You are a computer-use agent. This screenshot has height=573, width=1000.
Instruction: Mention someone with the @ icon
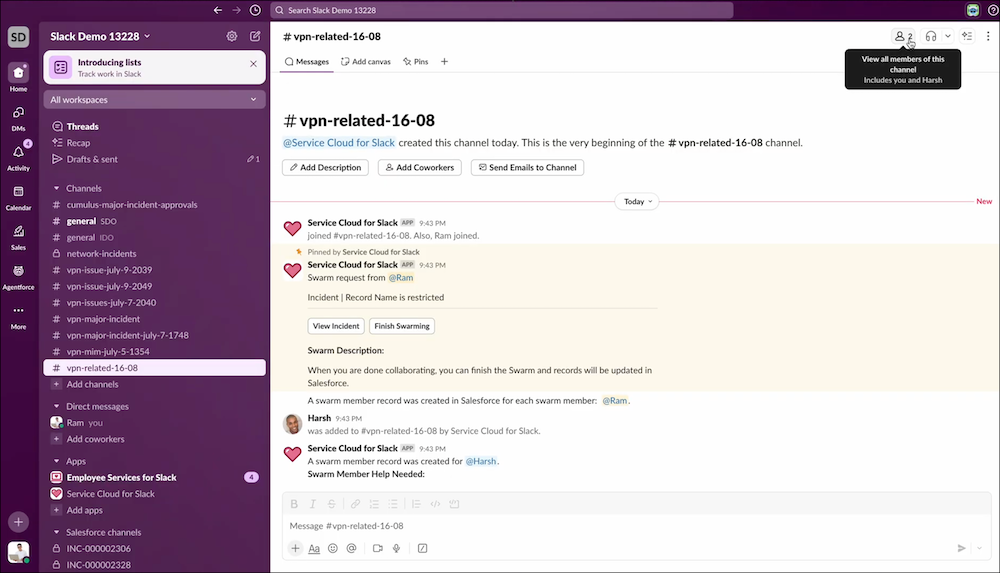(x=351, y=548)
